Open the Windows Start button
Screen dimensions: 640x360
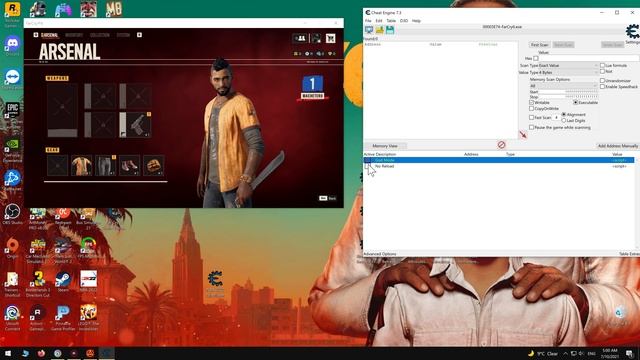click(x=8, y=353)
